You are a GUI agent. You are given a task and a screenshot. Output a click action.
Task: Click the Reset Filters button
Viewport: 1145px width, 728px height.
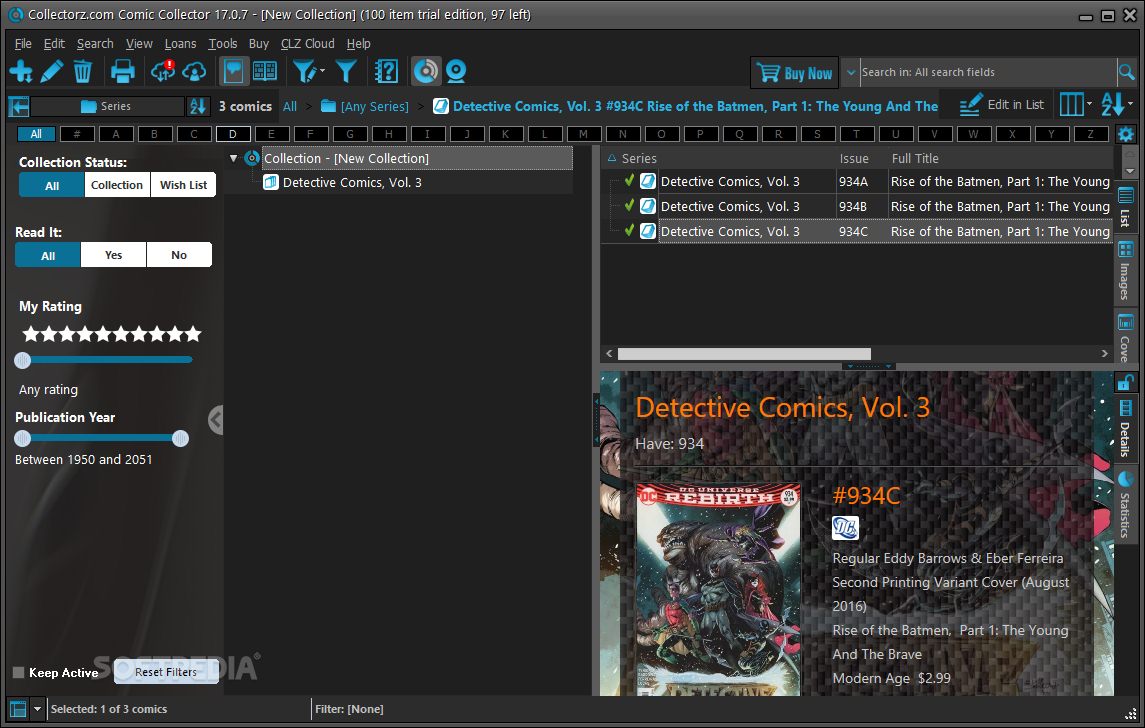pos(166,672)
